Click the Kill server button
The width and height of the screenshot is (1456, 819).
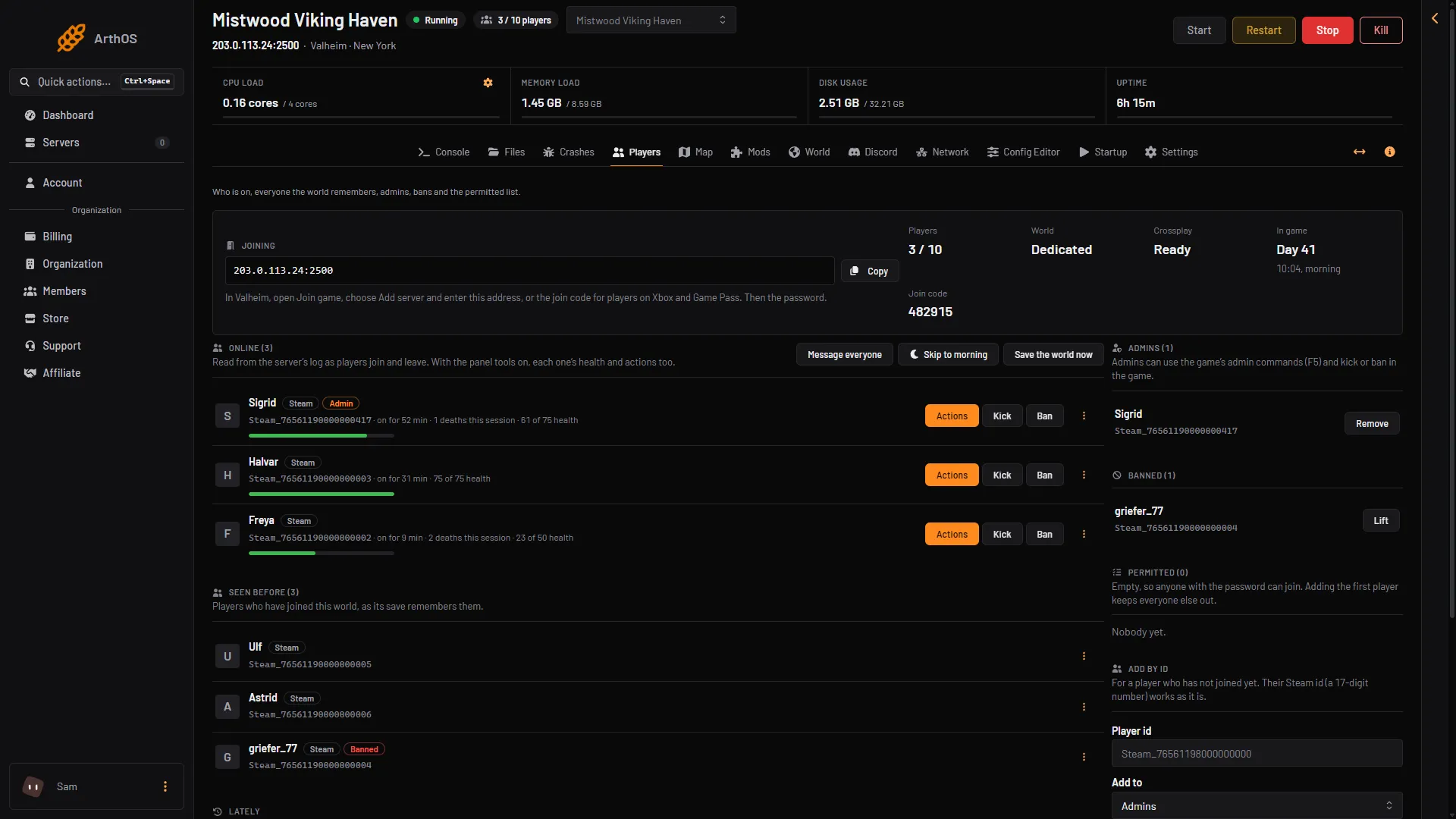[1381, 30]
